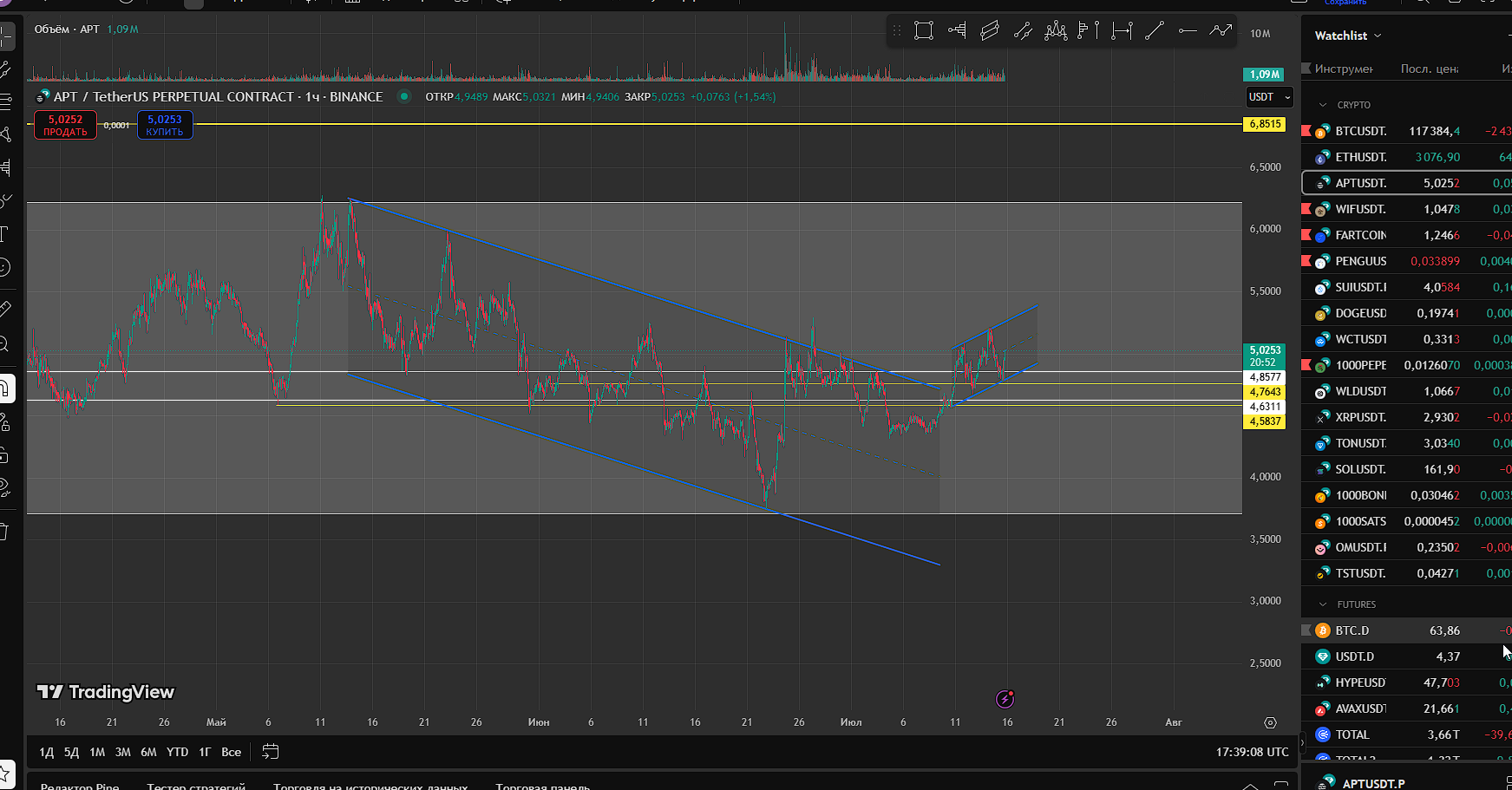Viewport: 1512px width, 790px height.
Task: Set range to 3М
Action: pyautogui.click(x=123, y=752)
